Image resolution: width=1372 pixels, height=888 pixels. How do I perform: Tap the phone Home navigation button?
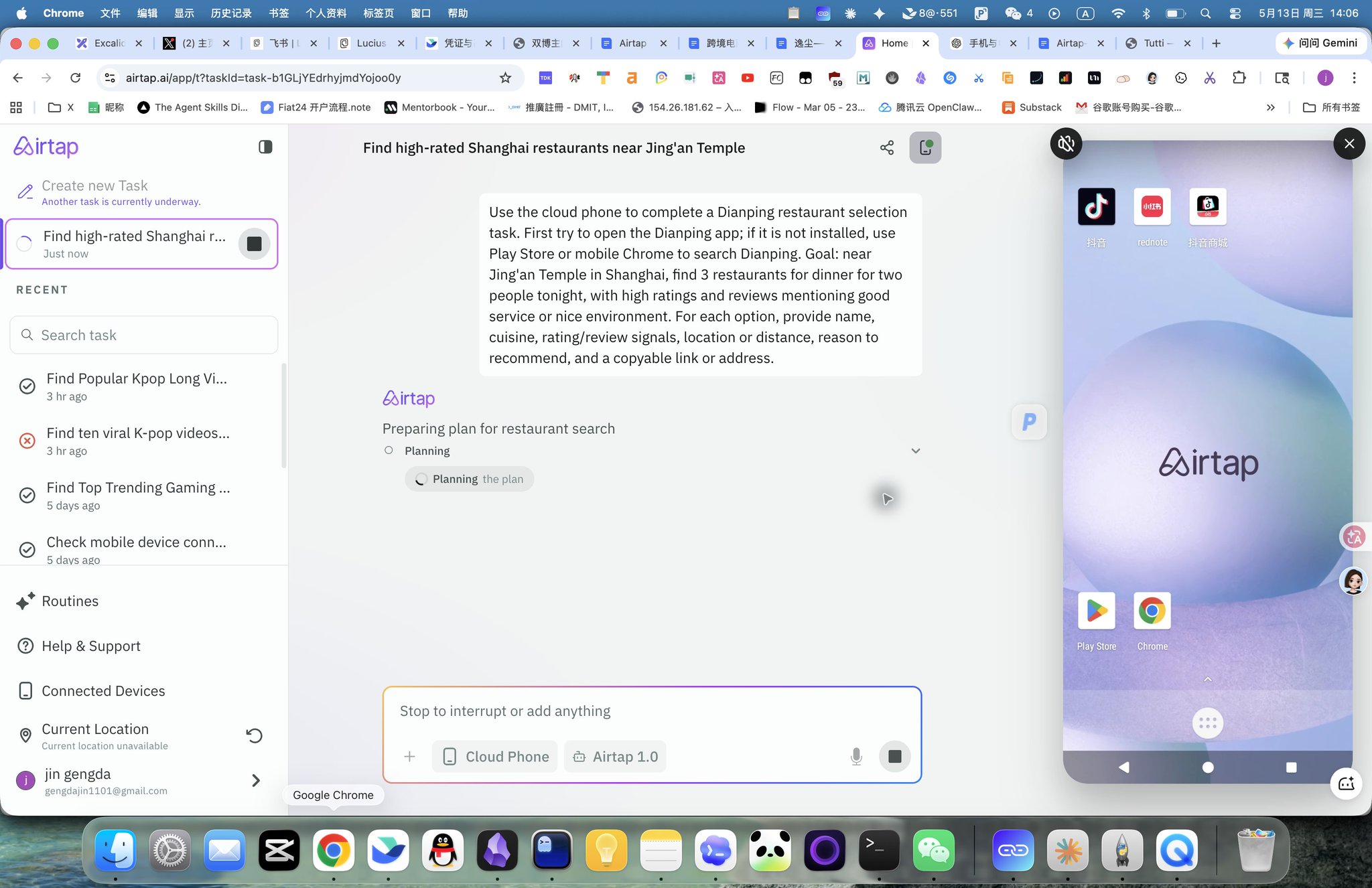[1208, 767]
